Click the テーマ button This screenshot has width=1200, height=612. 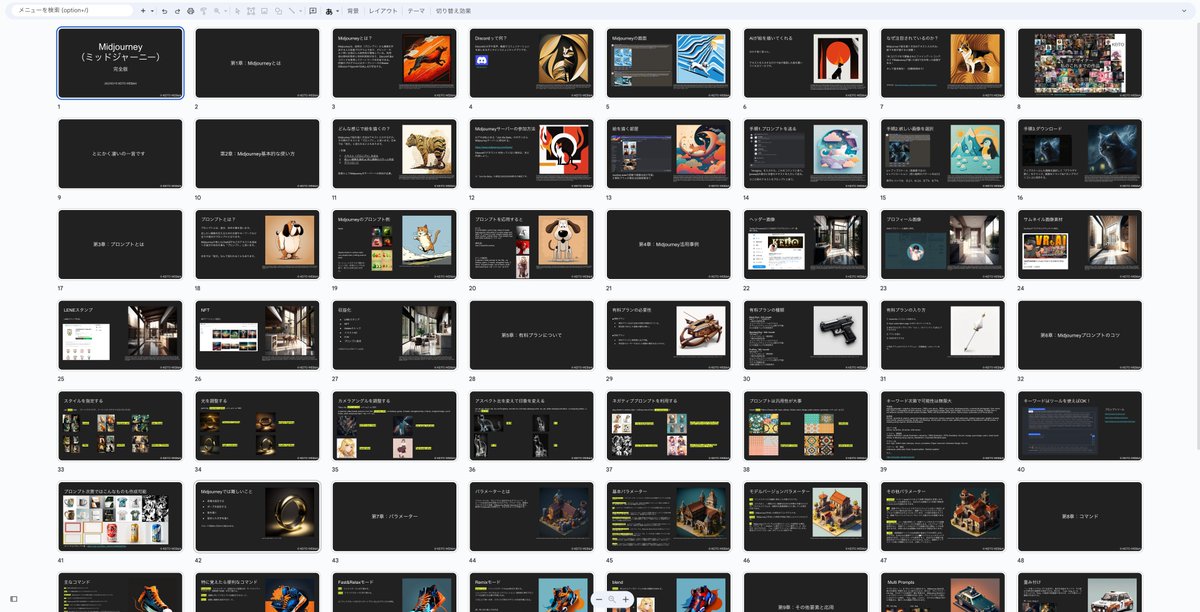coord(416,10)
